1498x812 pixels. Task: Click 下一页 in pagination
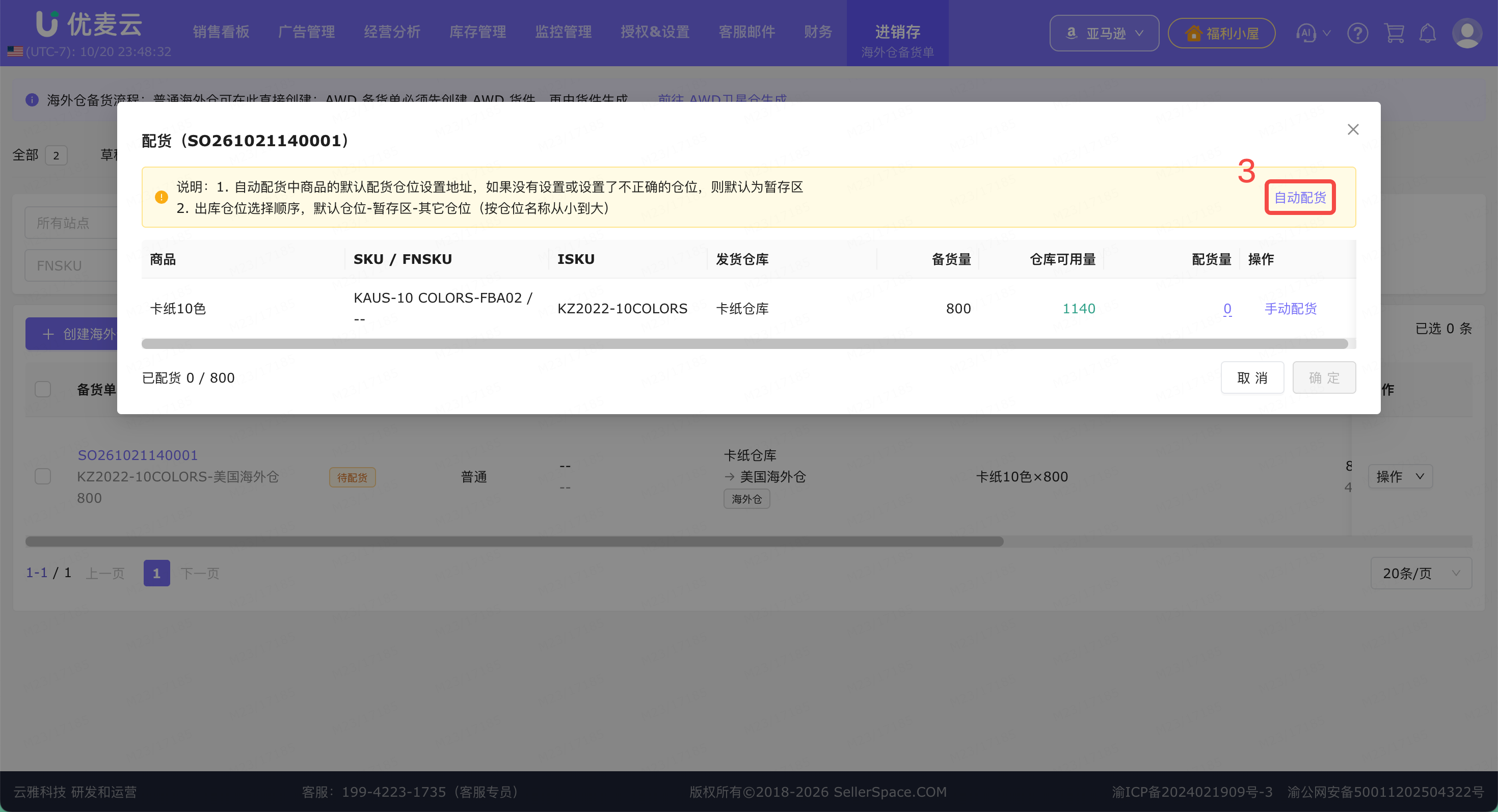point(199,573)
